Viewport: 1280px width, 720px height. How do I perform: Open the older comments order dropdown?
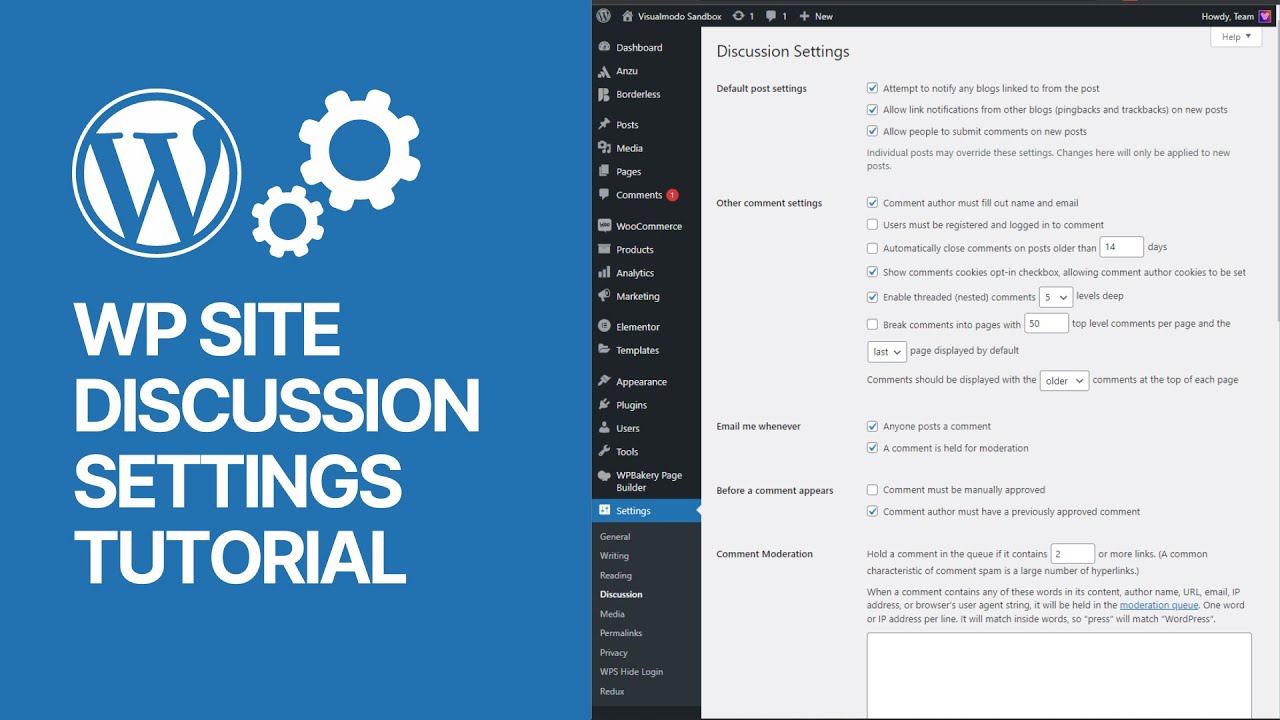1064,381
